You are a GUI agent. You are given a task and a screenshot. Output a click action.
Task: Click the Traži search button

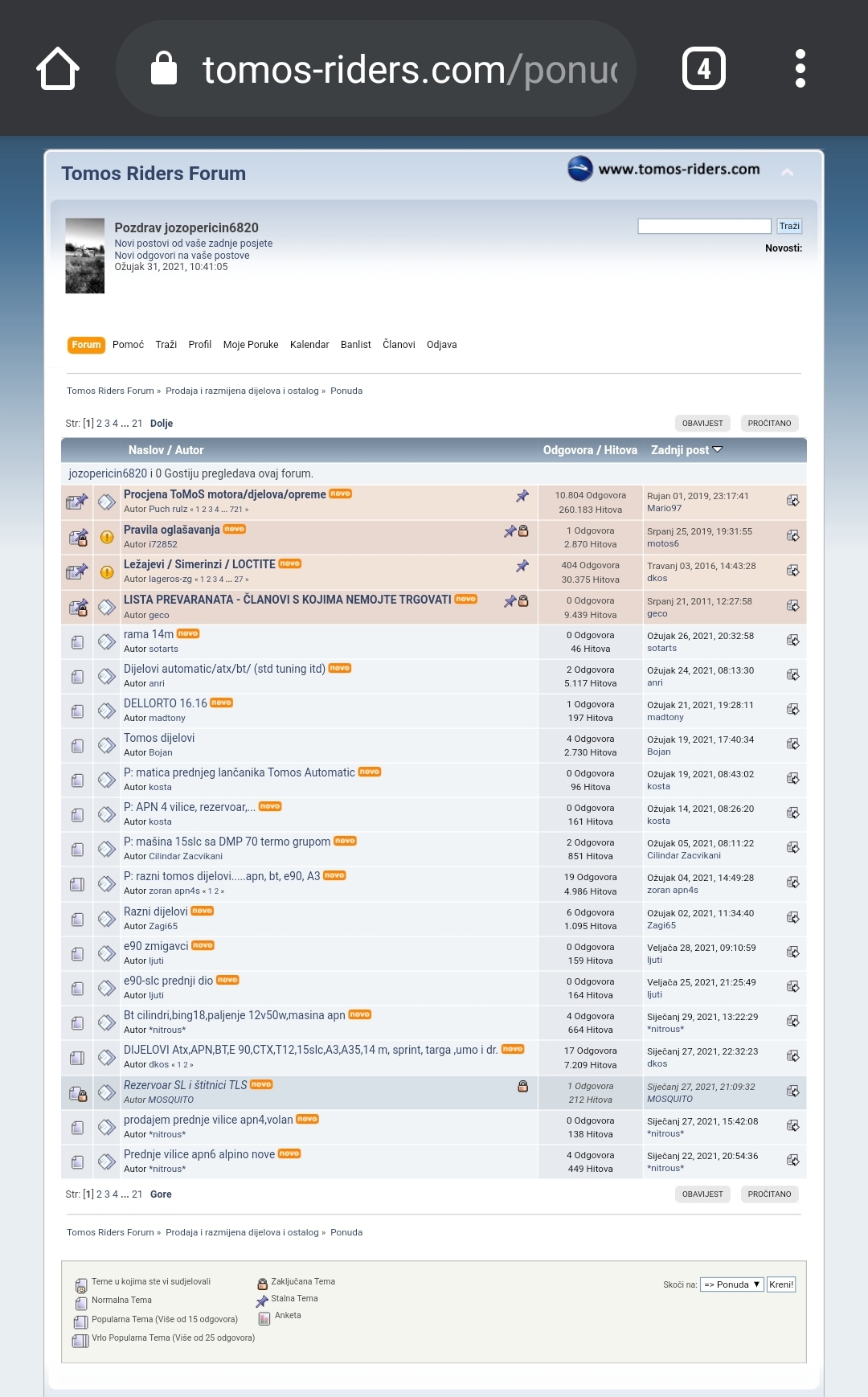tap(789, 227)
